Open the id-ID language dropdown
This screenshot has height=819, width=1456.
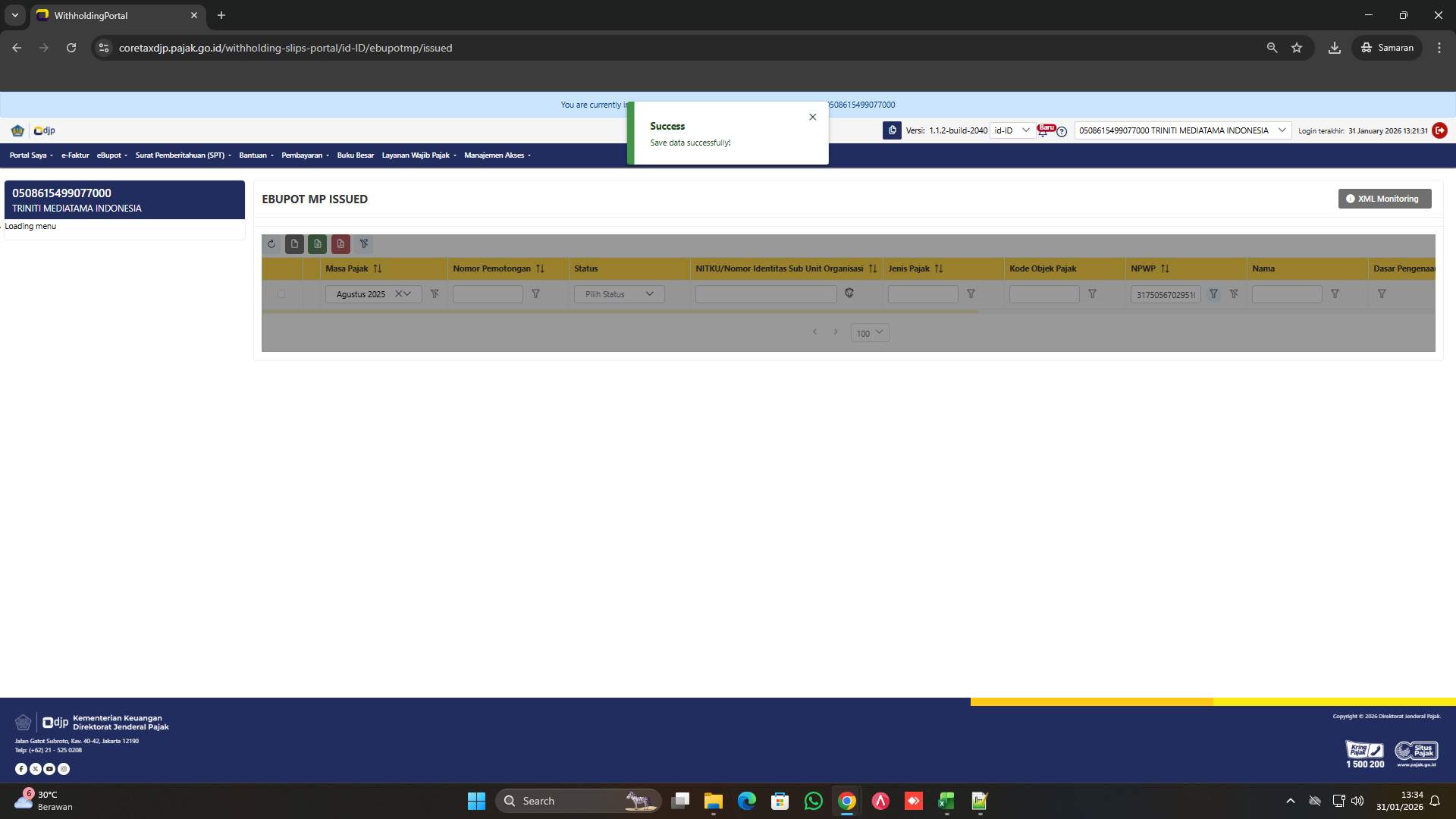(1014, 130)
